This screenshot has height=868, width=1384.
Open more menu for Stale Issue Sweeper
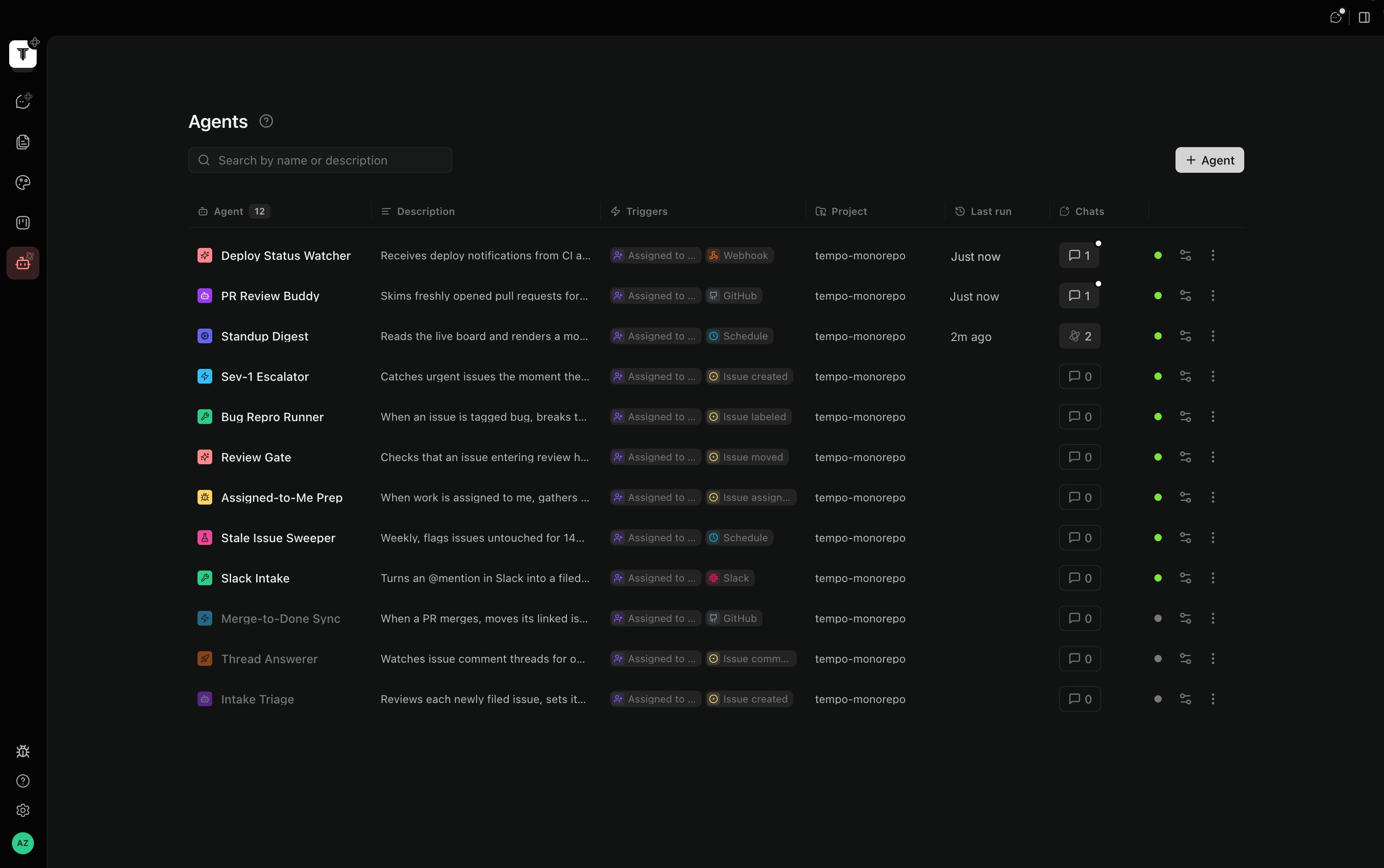(1213, 538)
